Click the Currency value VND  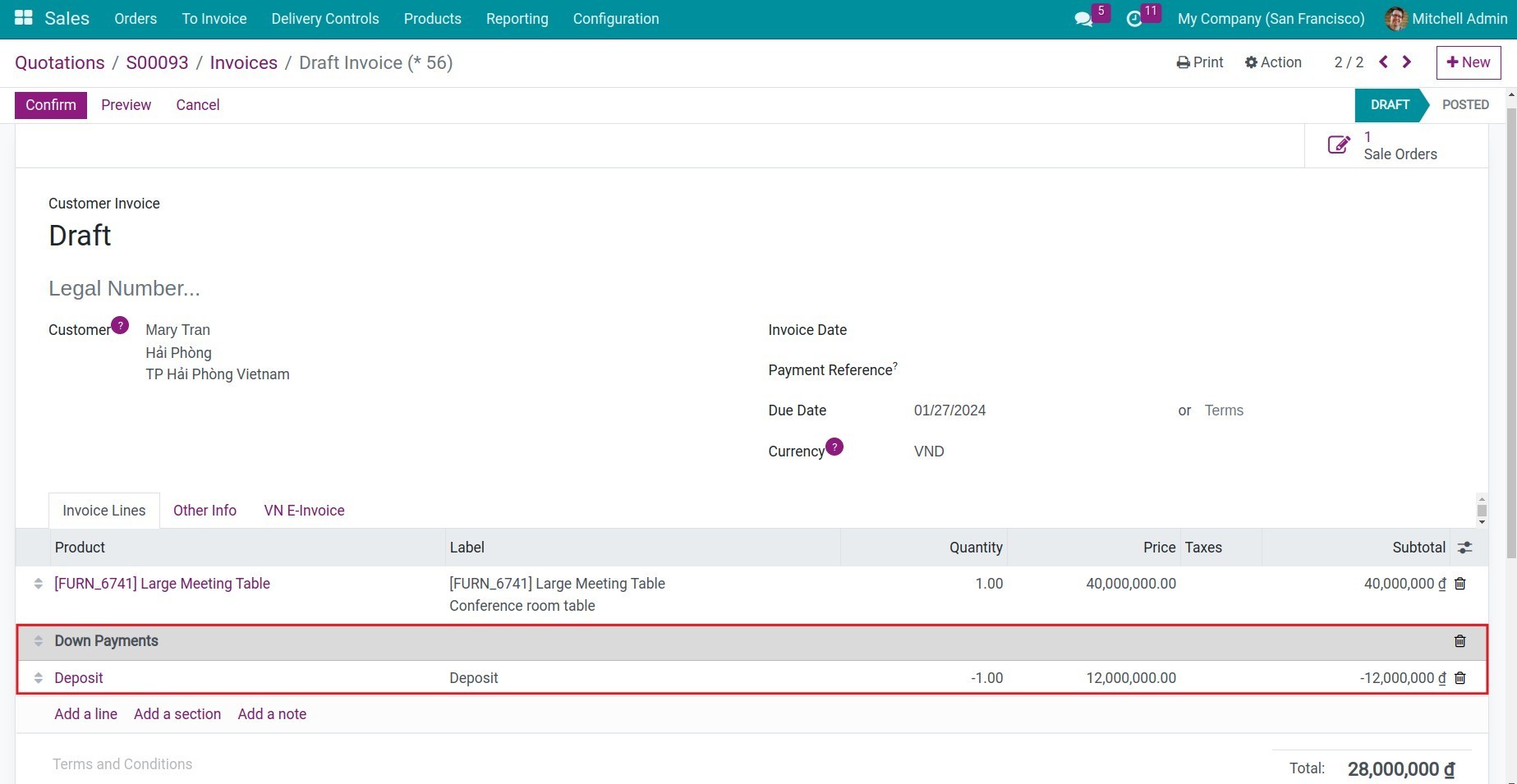click(x=929, y=452)
